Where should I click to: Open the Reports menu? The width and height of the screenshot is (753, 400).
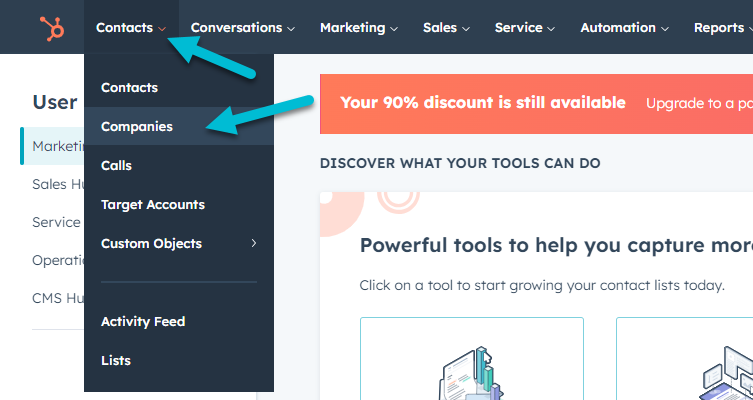coord(723,28)
